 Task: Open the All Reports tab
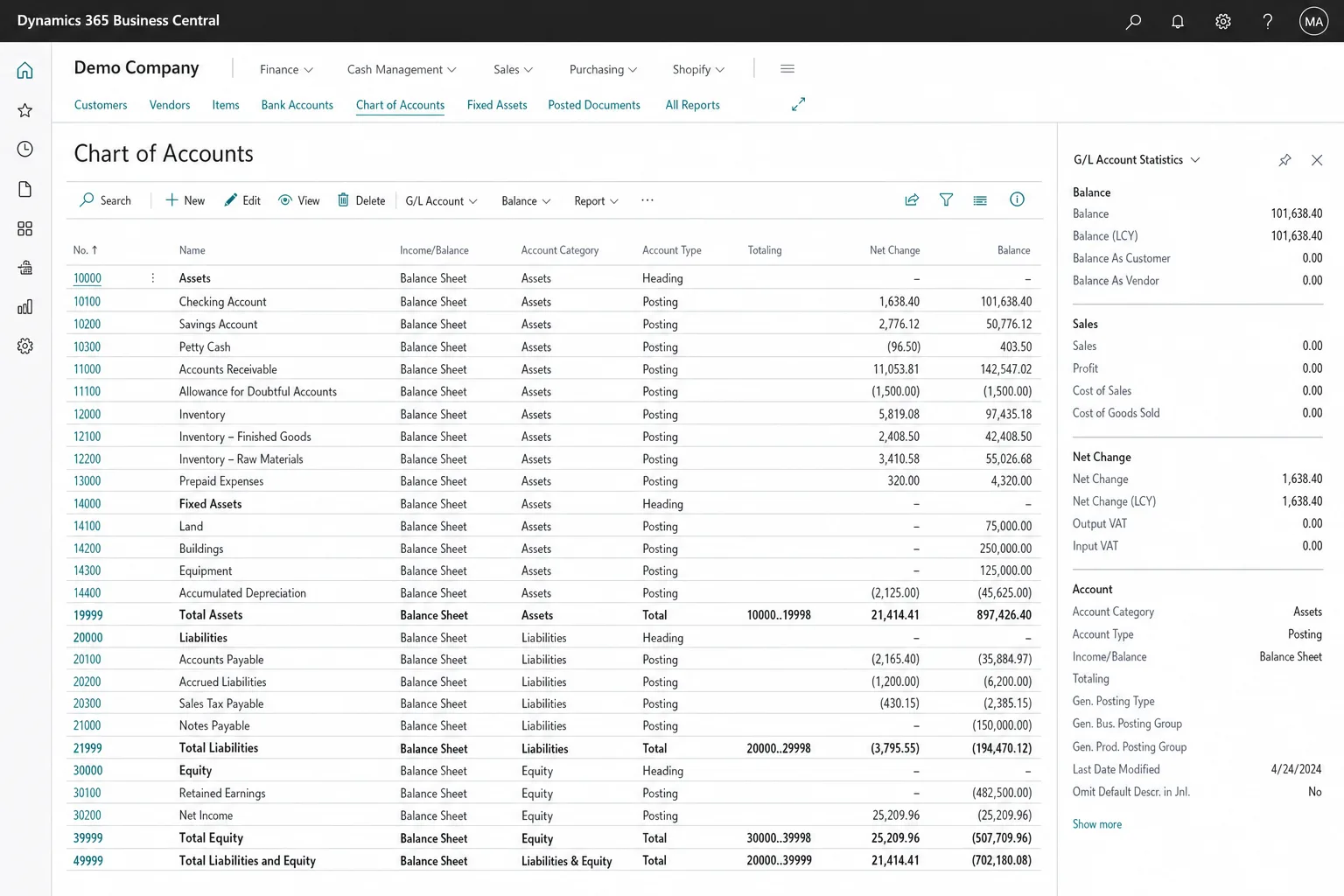click(x=692, y=105)
